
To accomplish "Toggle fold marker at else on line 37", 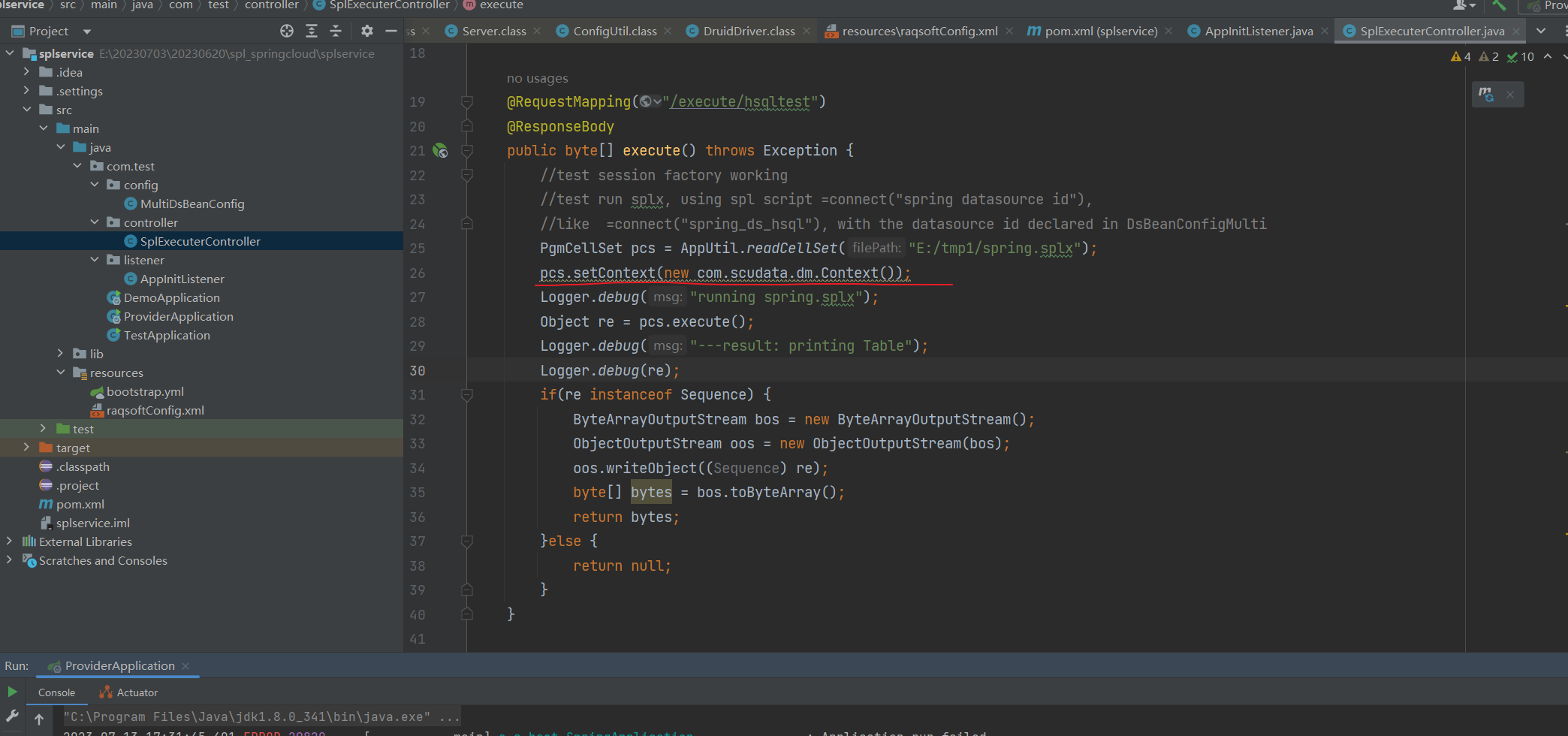I will pyautogui.click(x=466, y=541).
